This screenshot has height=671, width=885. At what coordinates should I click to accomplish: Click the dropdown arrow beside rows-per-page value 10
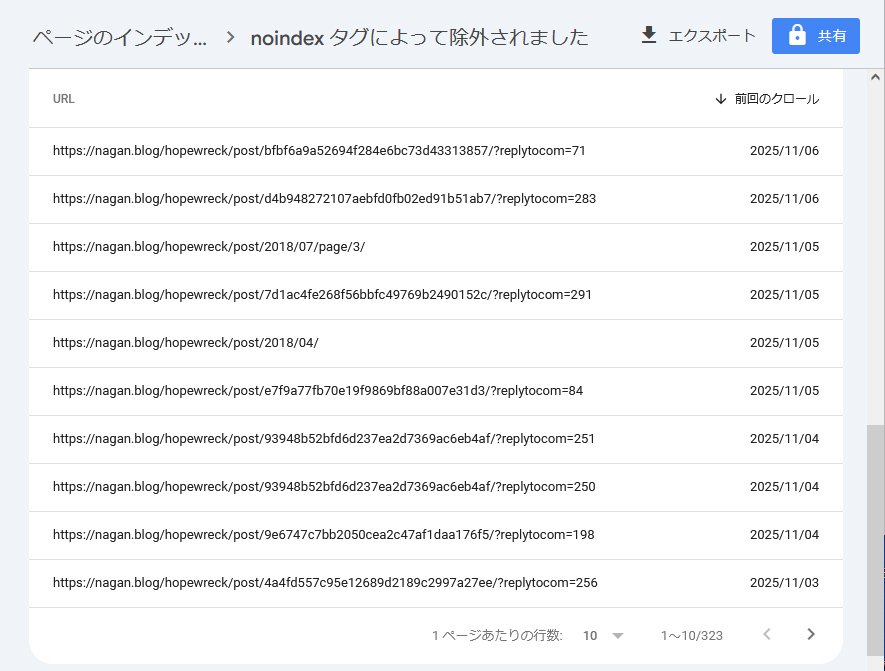pos(618,635)
